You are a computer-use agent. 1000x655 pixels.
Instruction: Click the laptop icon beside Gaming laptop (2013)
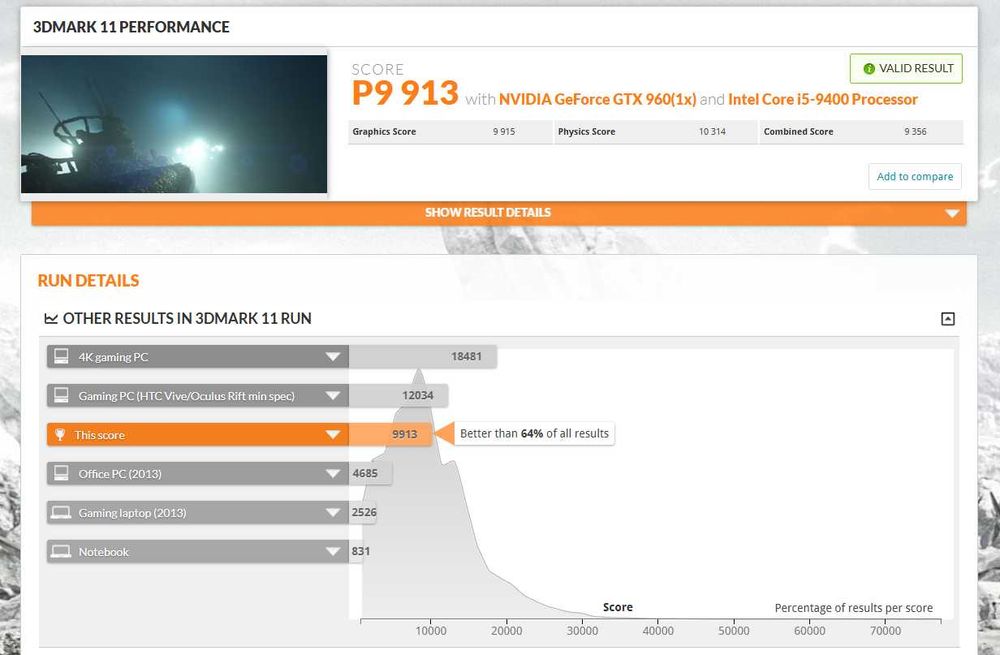tap(61, 513)
